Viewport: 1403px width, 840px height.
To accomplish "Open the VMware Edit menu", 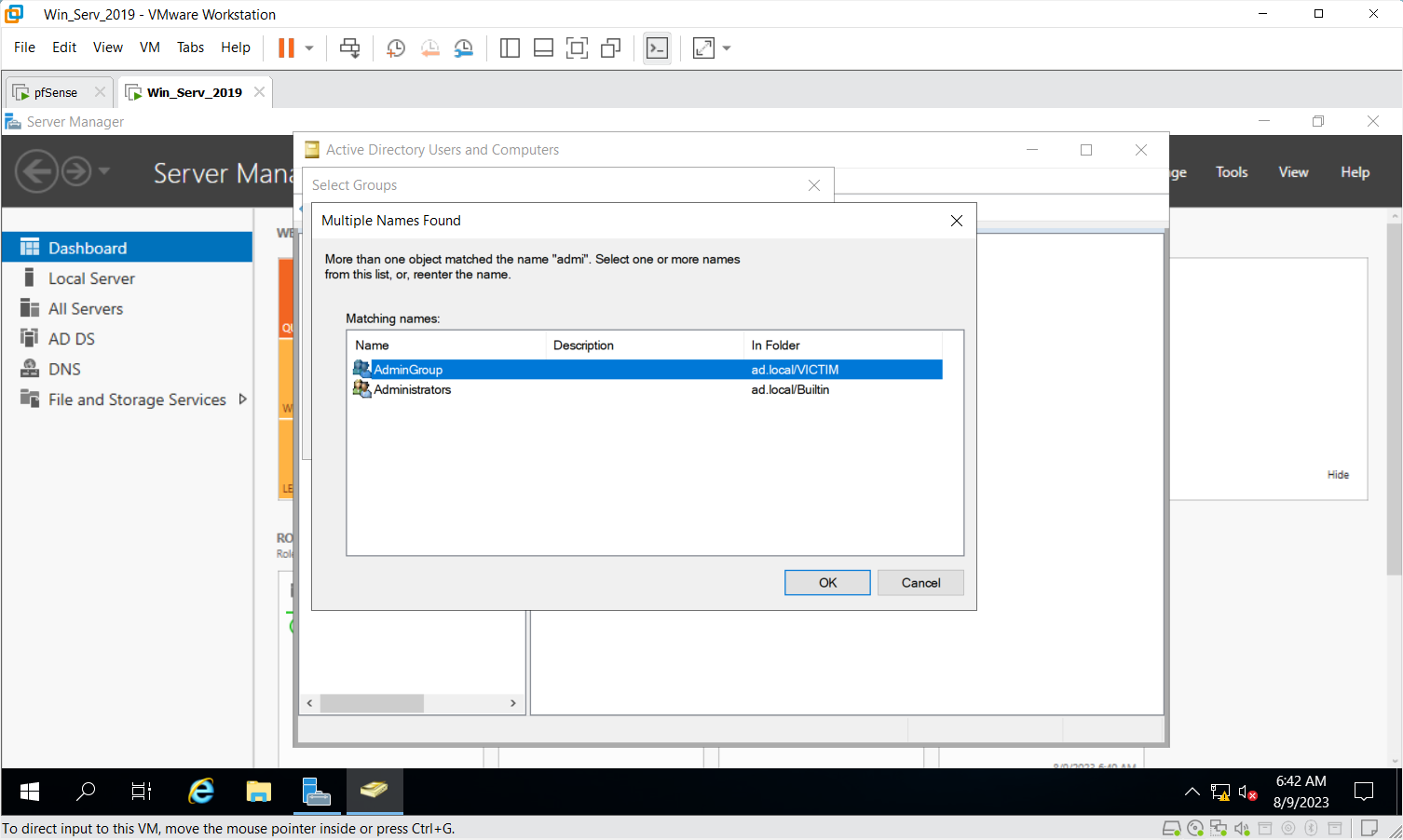I will (x=64, y=47).
